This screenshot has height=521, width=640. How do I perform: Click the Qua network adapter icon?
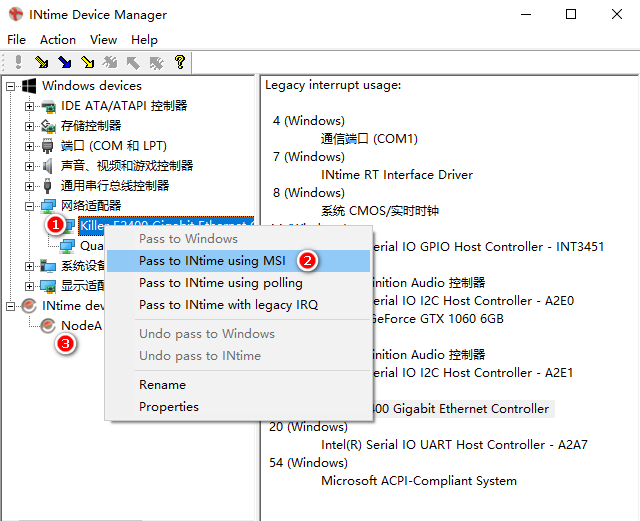point(67,246)
